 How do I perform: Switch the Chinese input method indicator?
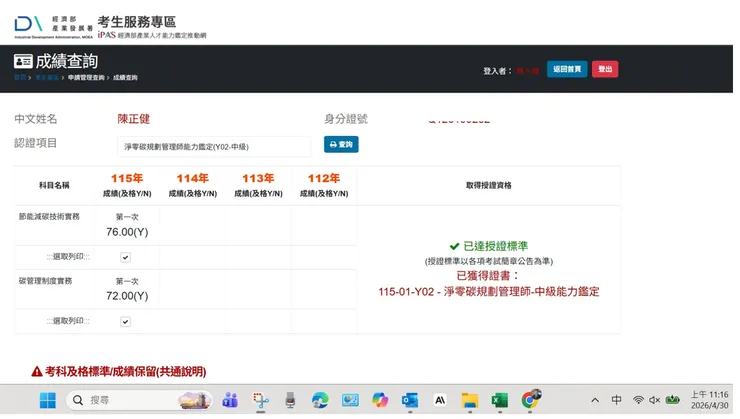click(x=616, y=400)
